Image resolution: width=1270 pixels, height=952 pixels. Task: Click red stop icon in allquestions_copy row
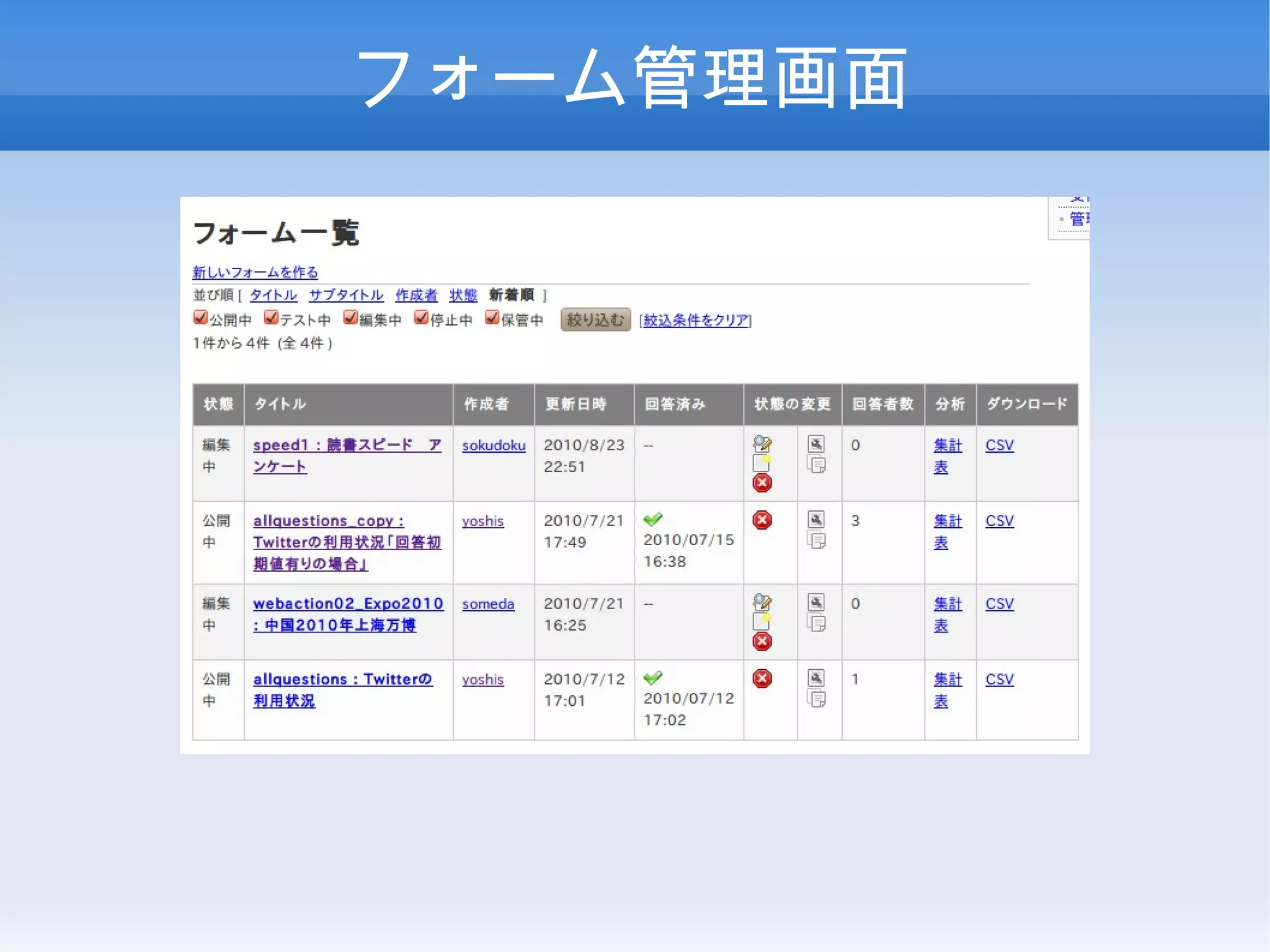pos(762,520)
